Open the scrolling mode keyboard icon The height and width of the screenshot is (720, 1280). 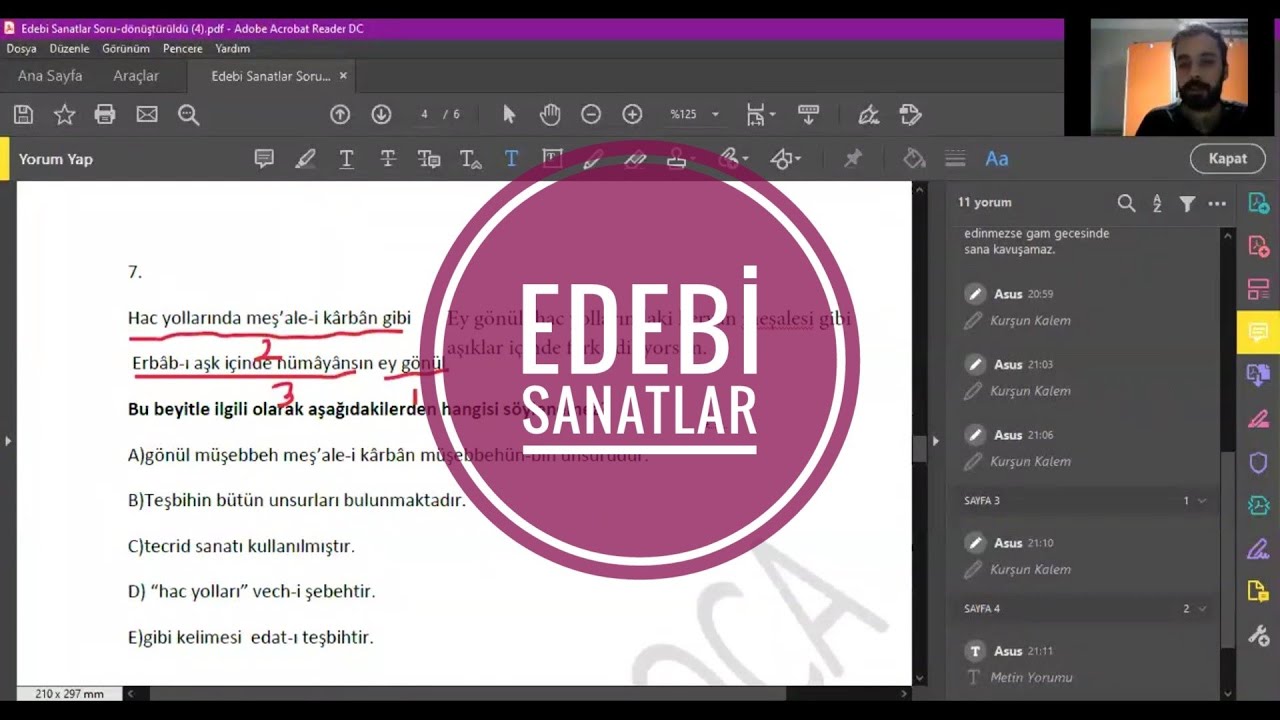pos(808,115)
